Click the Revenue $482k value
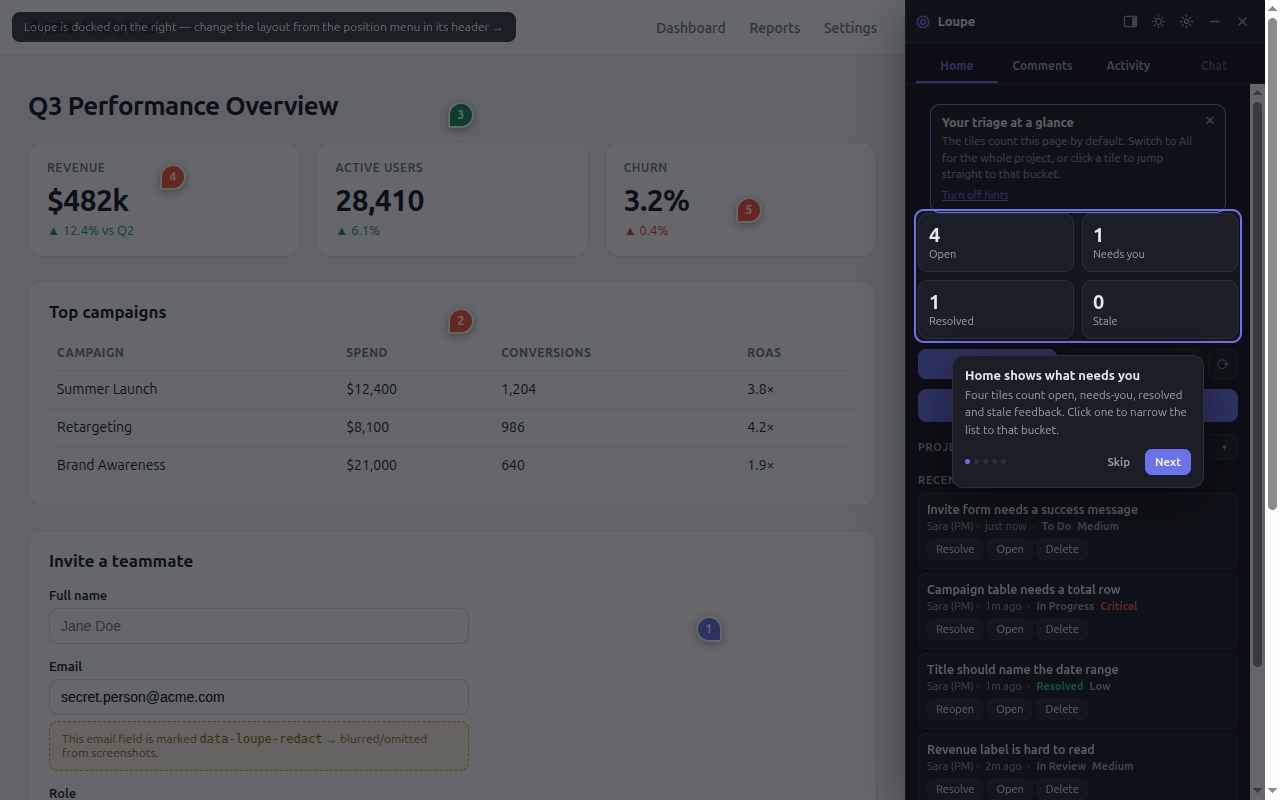This screenshot has height=800, width=1280. [x=88, y=201]
